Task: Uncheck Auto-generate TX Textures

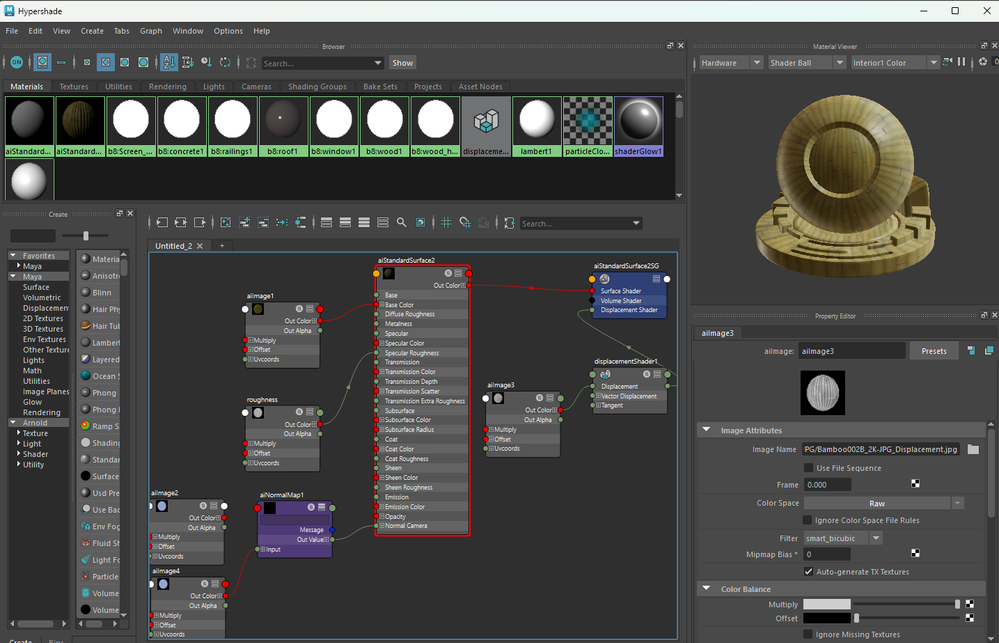Action: coord(809,571)
